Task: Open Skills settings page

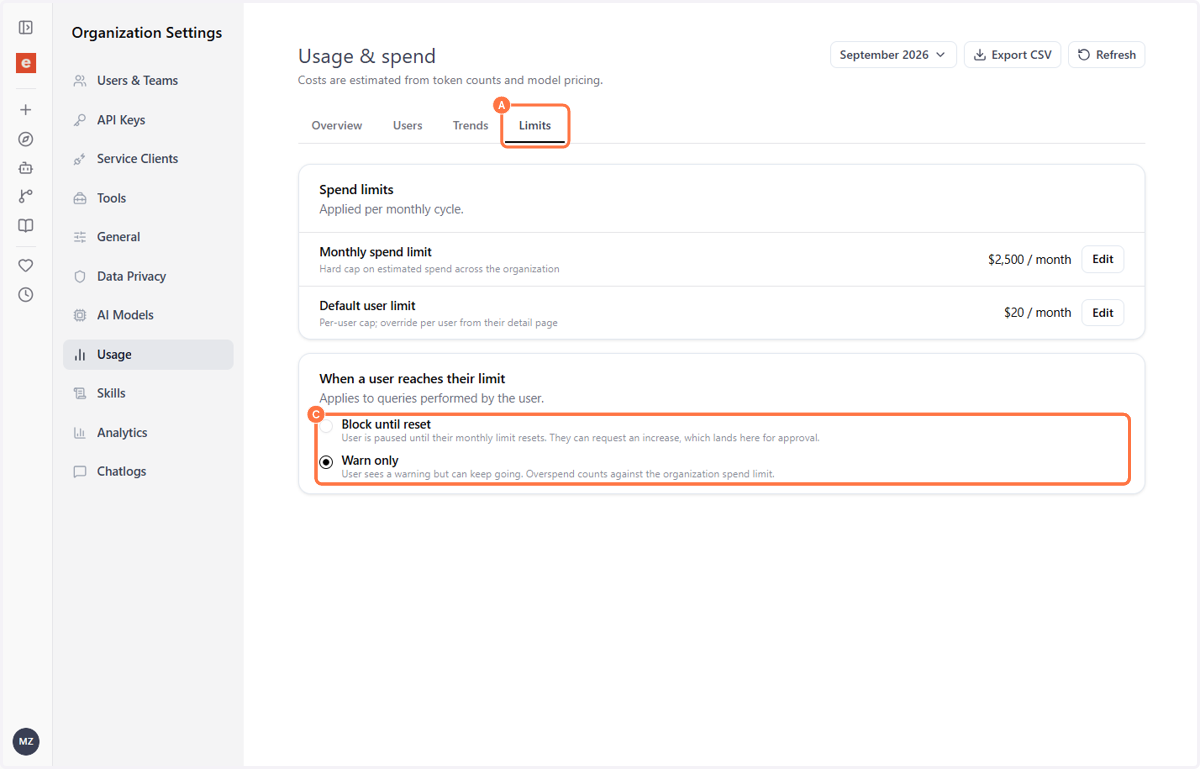Action: point(148,394)
